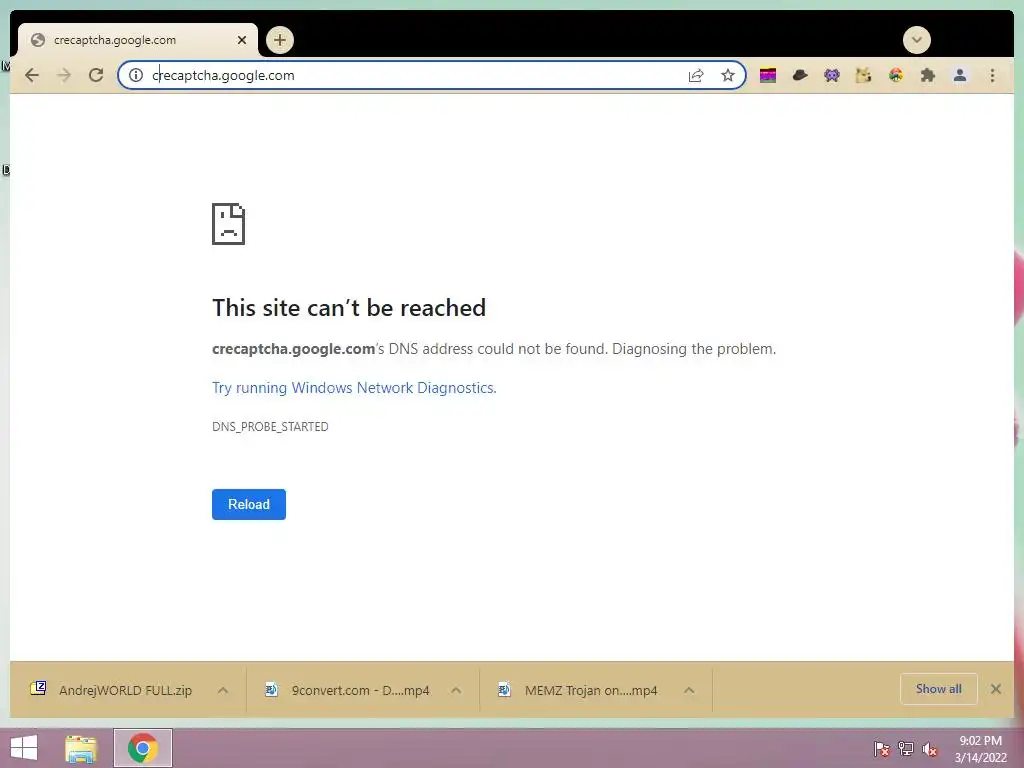
Task: View site information icon in address bar
Action: [136, 75]
